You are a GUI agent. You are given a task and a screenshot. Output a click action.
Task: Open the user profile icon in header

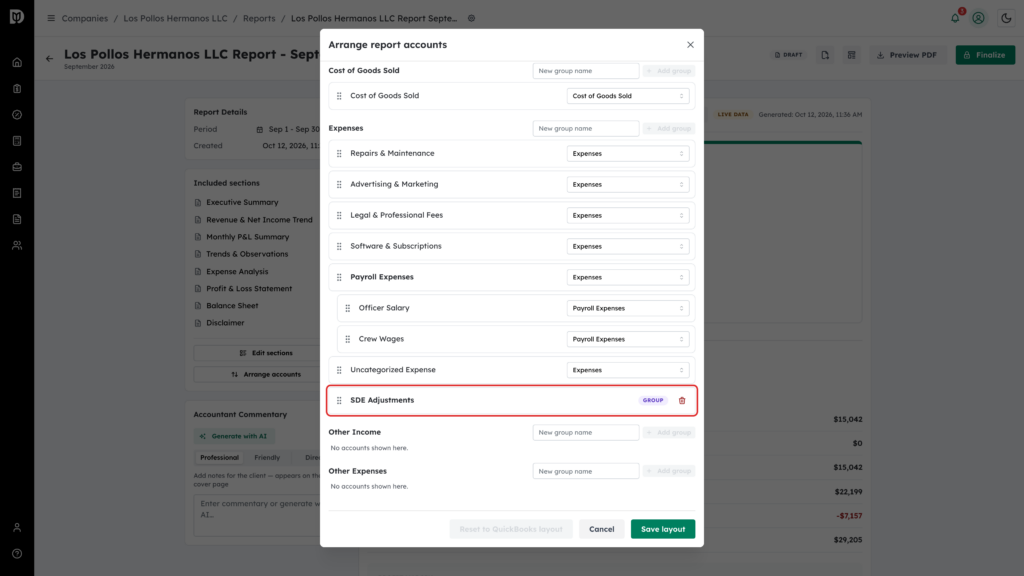[x=978, y=18]
